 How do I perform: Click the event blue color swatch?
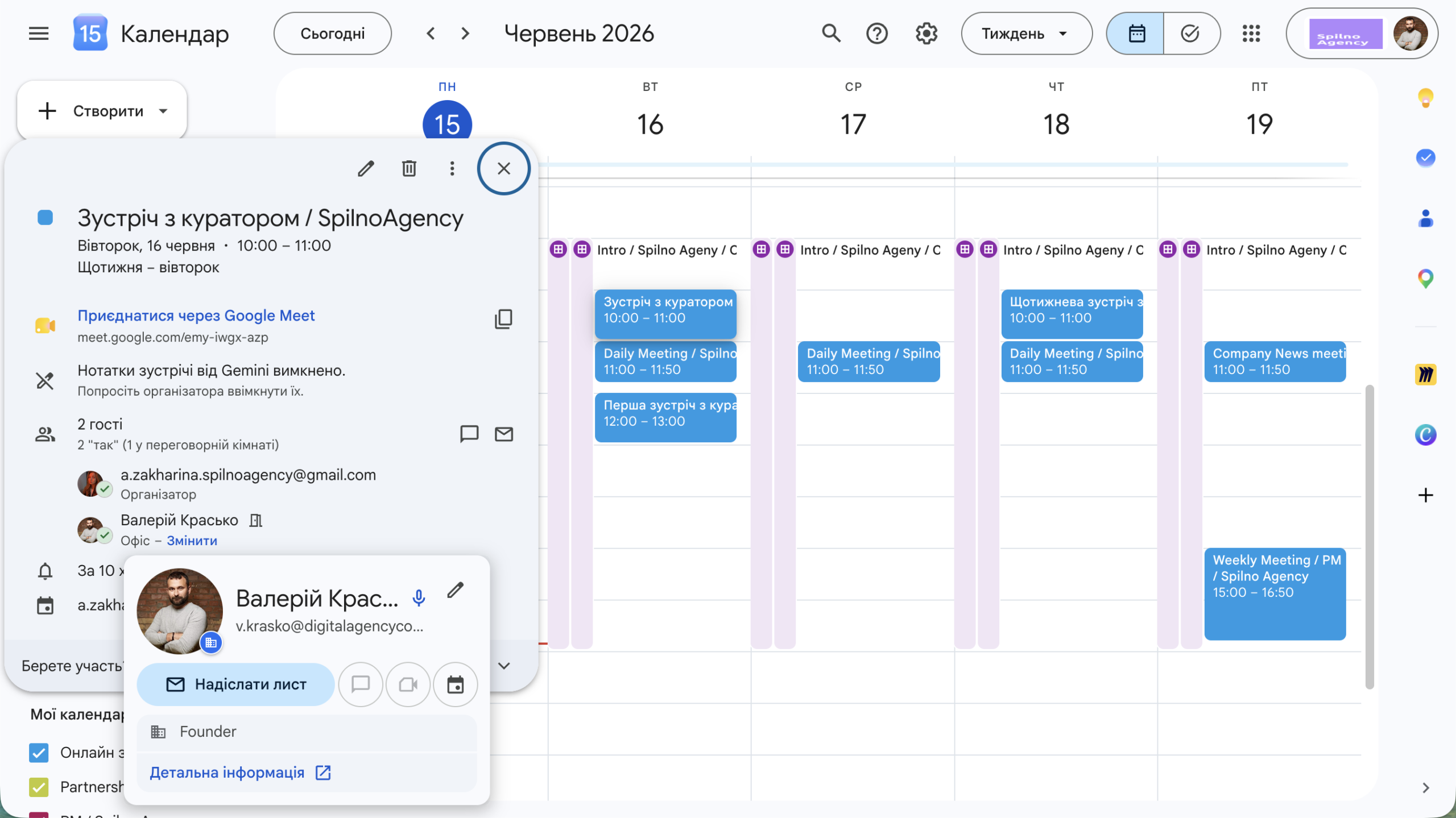coord(45,218)
